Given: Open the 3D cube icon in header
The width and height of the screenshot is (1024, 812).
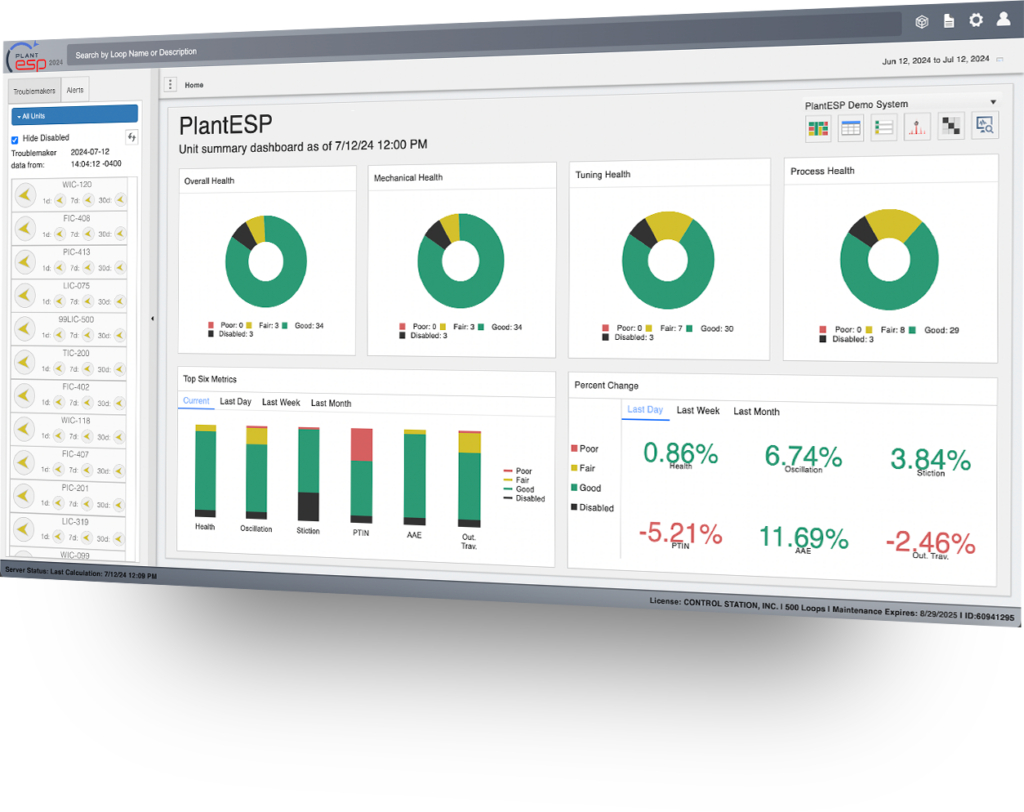Looking at the screenshot, I should (x=921, y=22).
